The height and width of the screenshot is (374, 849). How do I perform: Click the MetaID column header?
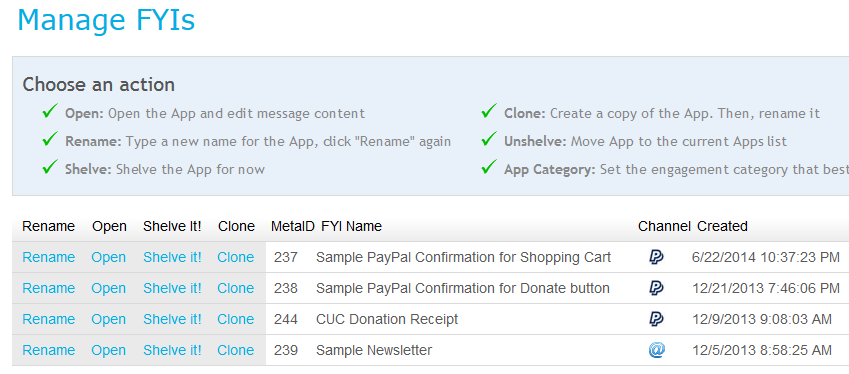292,226
